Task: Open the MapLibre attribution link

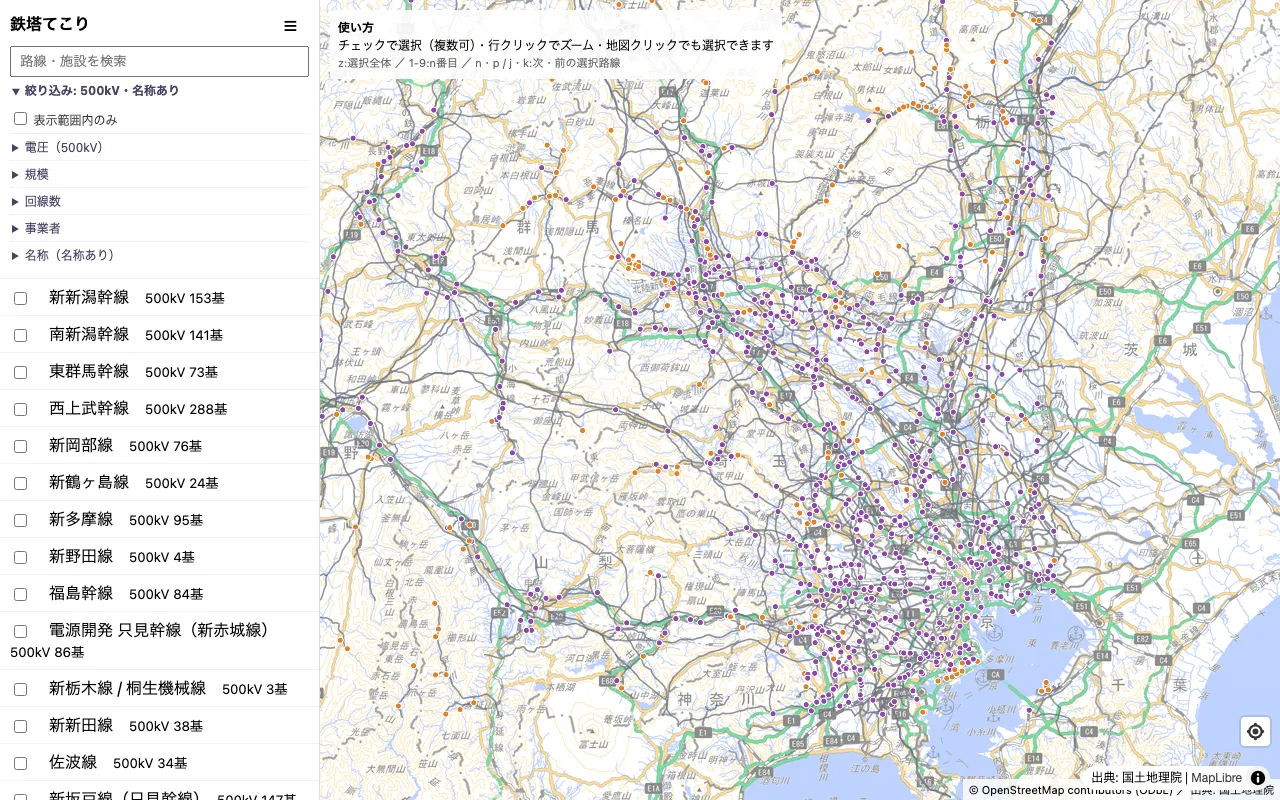Action: click(x=1216, y=777)
